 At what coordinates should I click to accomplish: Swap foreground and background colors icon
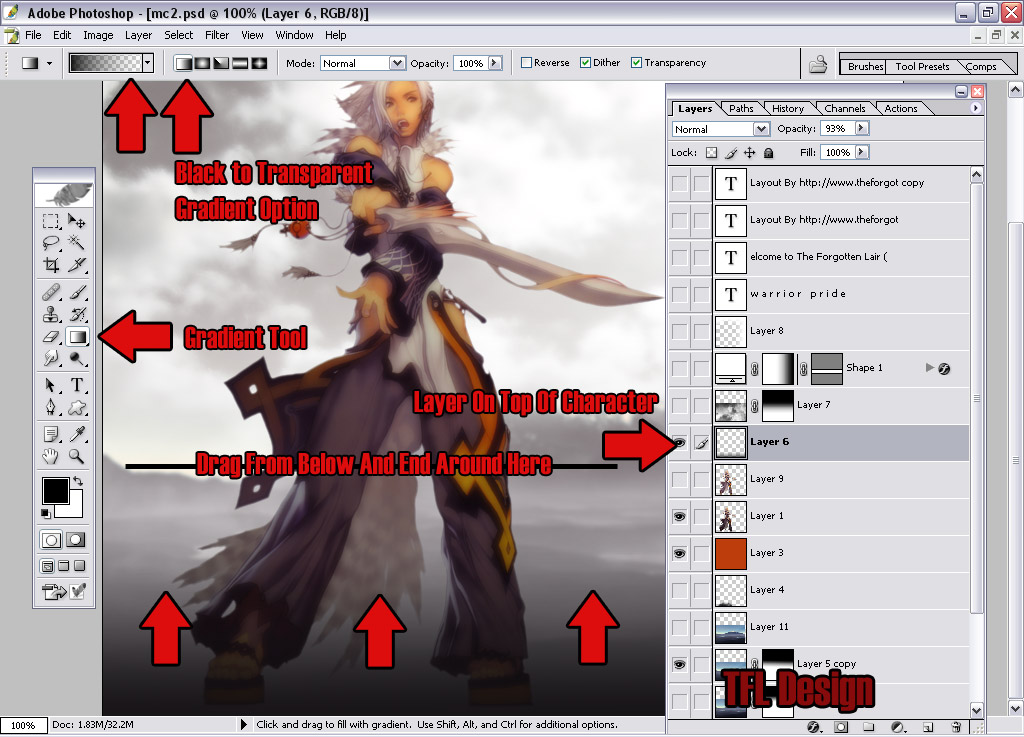(78, 481)
